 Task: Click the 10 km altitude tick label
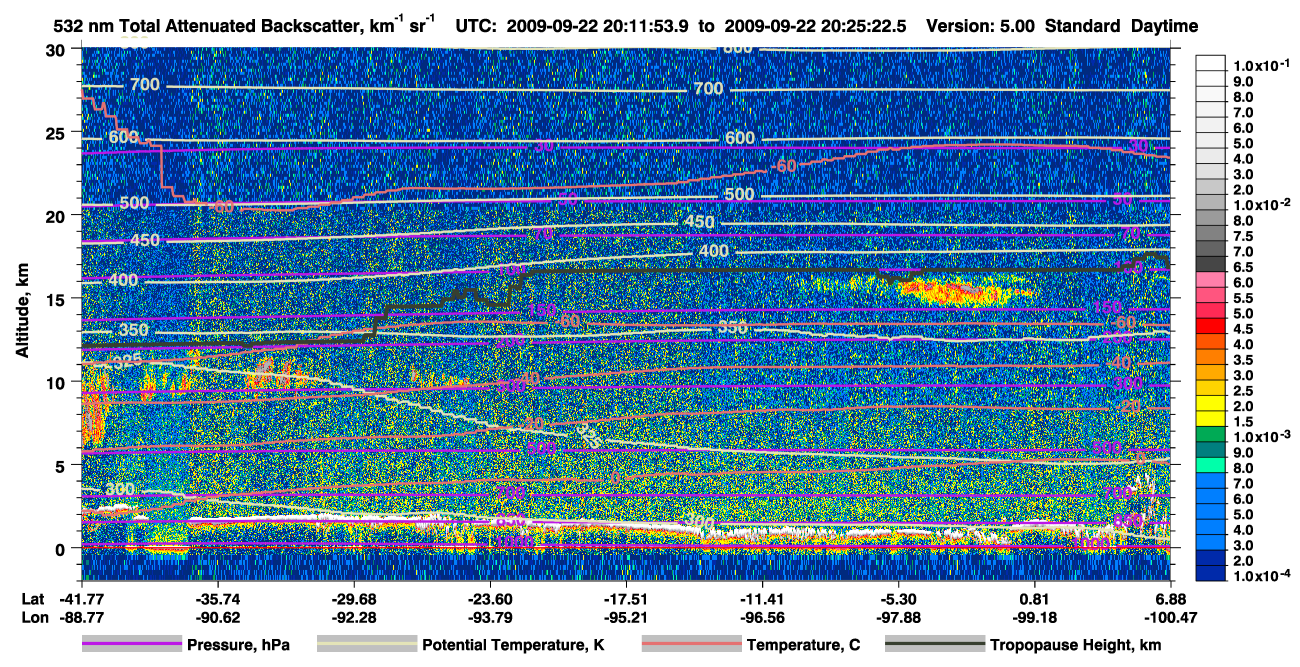(x=54, y=382)
